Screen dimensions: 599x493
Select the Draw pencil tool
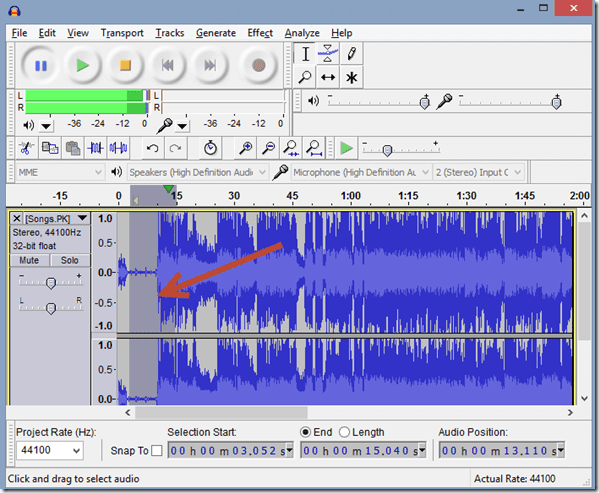click(x=351, y=53)
